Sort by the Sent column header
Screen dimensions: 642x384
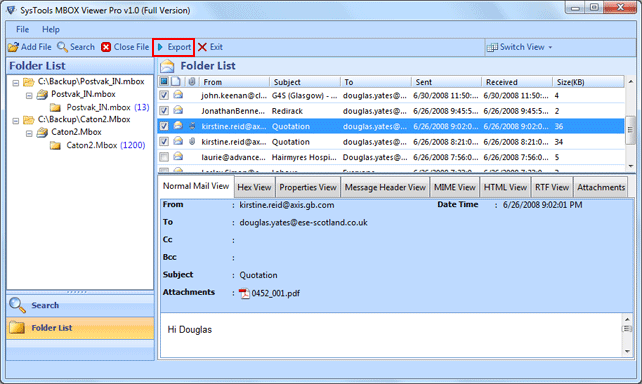point(447,82)
